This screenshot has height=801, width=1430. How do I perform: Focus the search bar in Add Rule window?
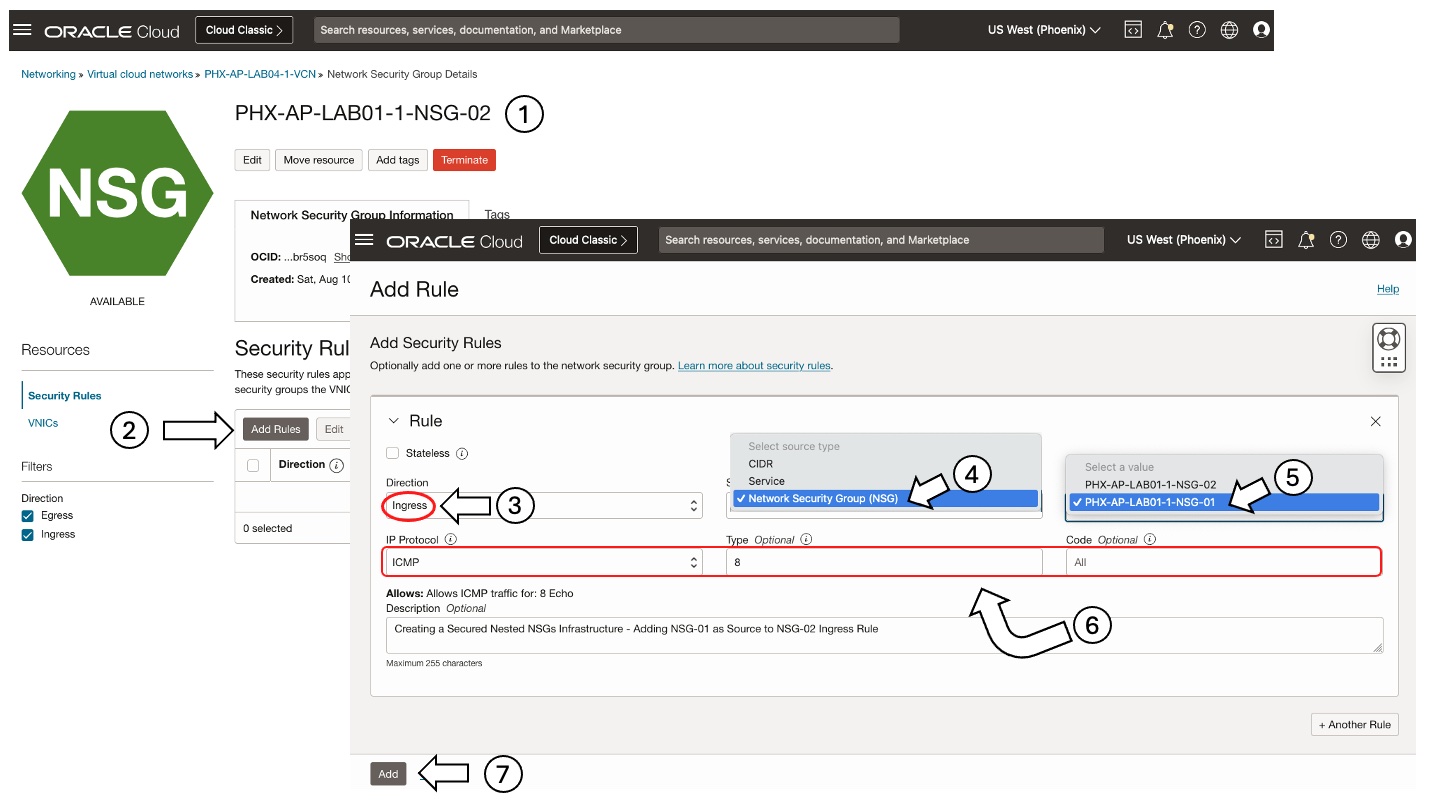[x=881, y=240]
